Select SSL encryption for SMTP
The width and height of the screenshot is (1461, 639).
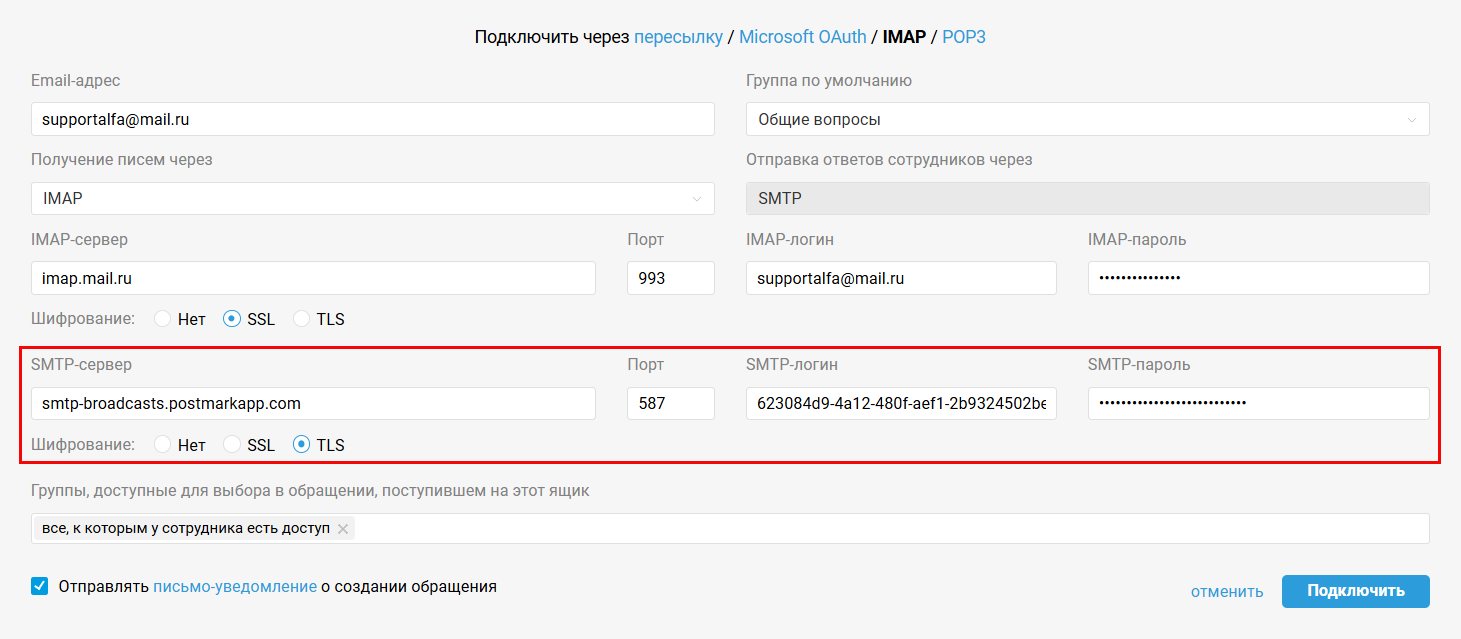pyautogui.click(x=232, y=445)
